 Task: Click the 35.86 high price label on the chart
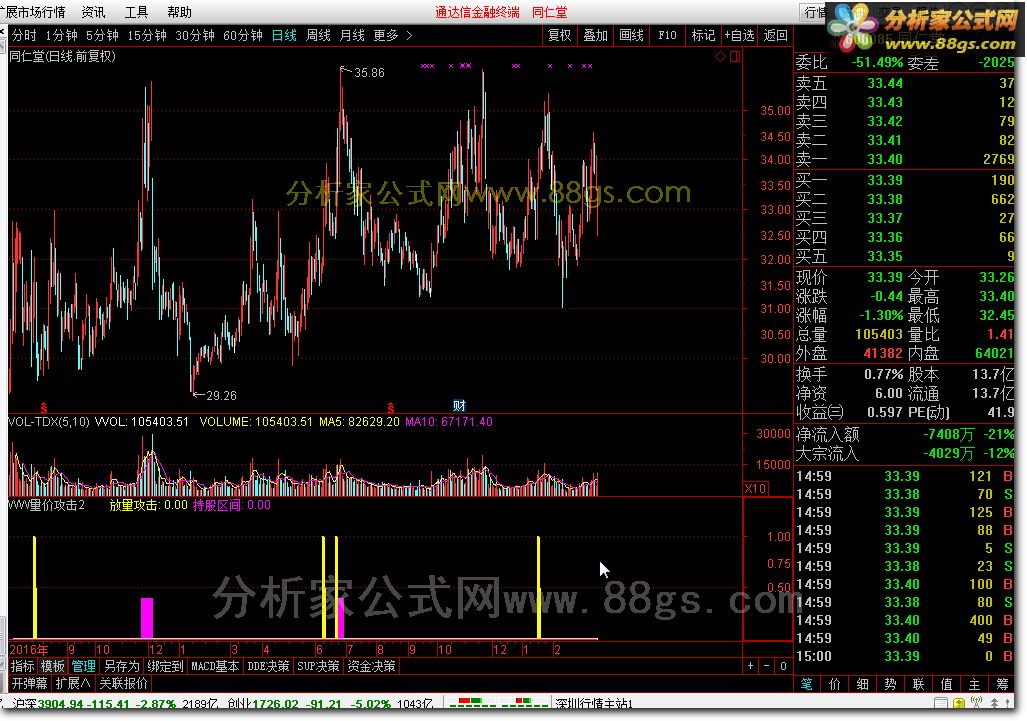[x=369, y=73]
